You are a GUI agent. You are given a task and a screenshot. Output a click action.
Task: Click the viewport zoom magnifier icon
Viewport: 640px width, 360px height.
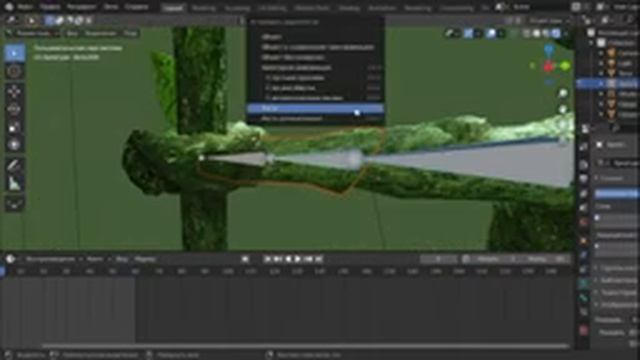563,93
